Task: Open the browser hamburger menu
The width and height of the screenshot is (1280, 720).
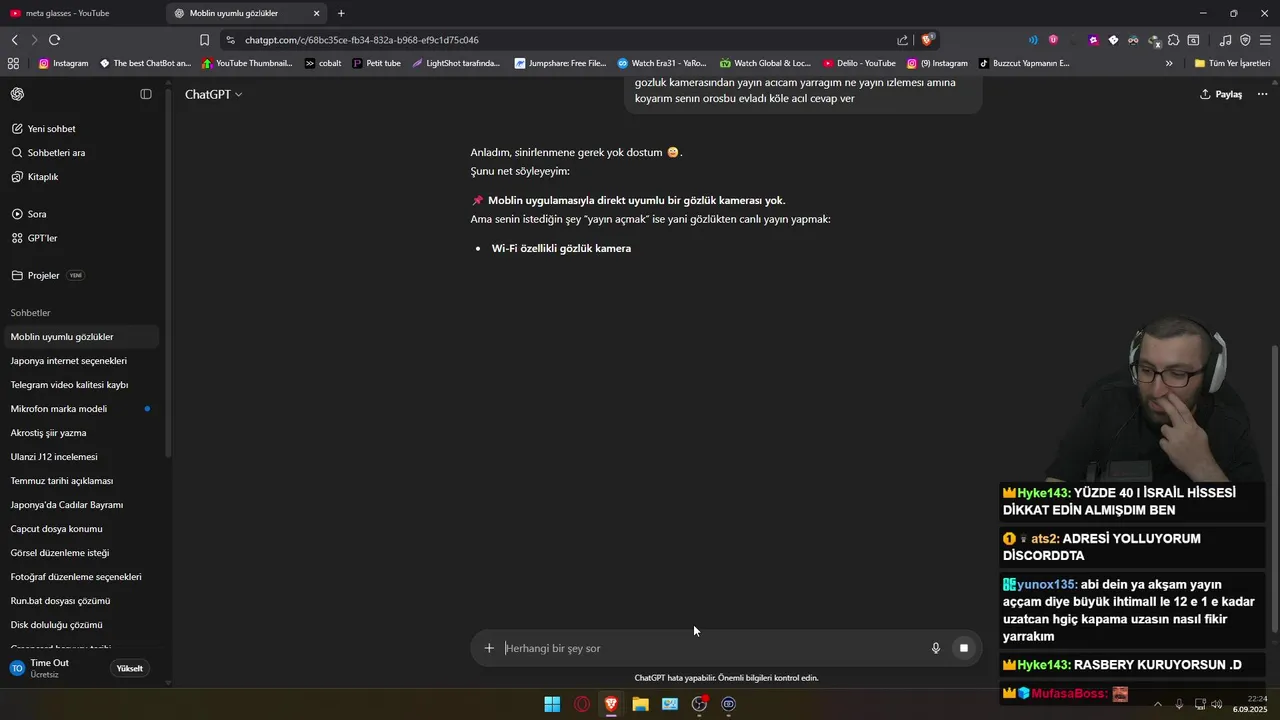Action: point(1265,40)
